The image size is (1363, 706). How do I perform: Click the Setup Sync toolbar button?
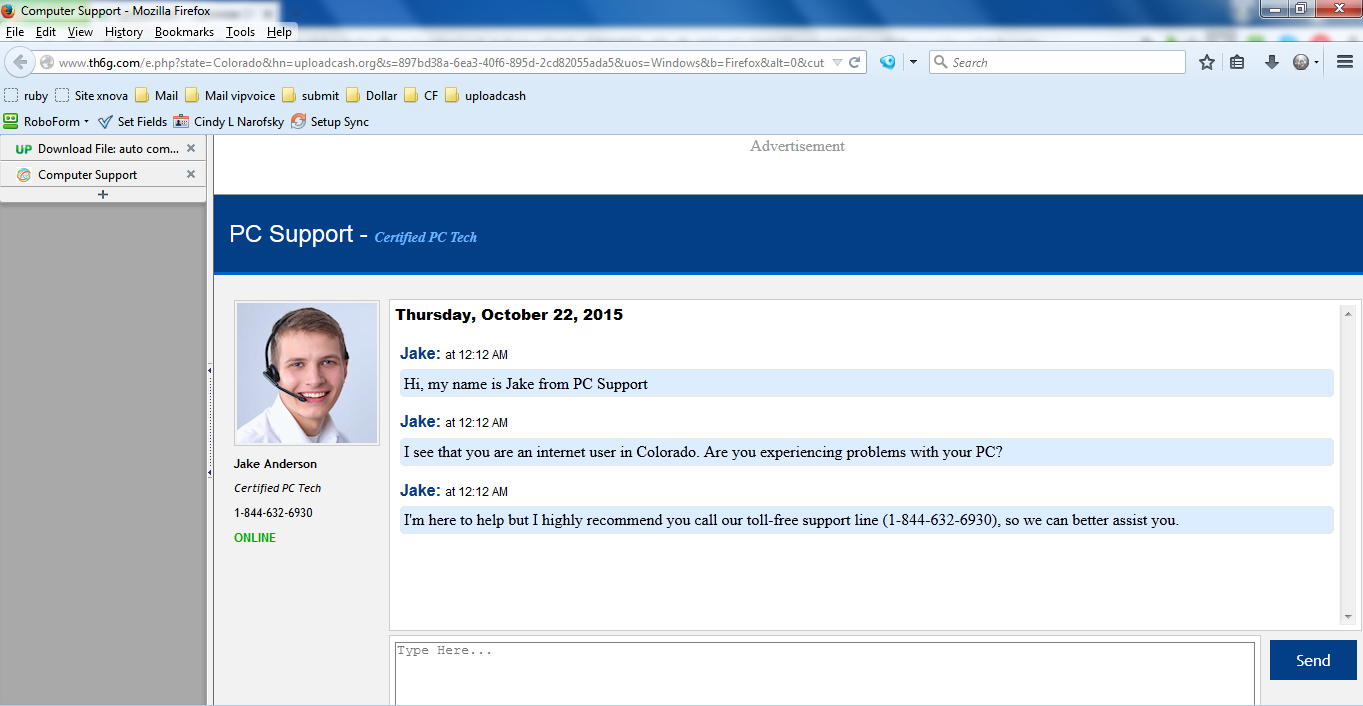click(330, 122)
